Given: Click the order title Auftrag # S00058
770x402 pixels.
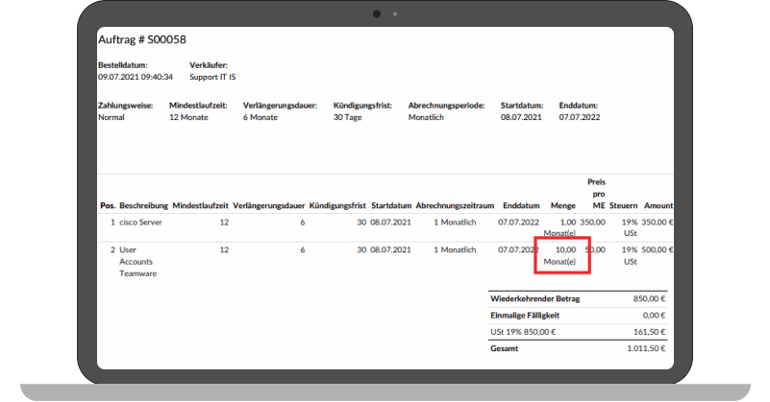Looking at the screenshot, I should click(x=145, y=39).
